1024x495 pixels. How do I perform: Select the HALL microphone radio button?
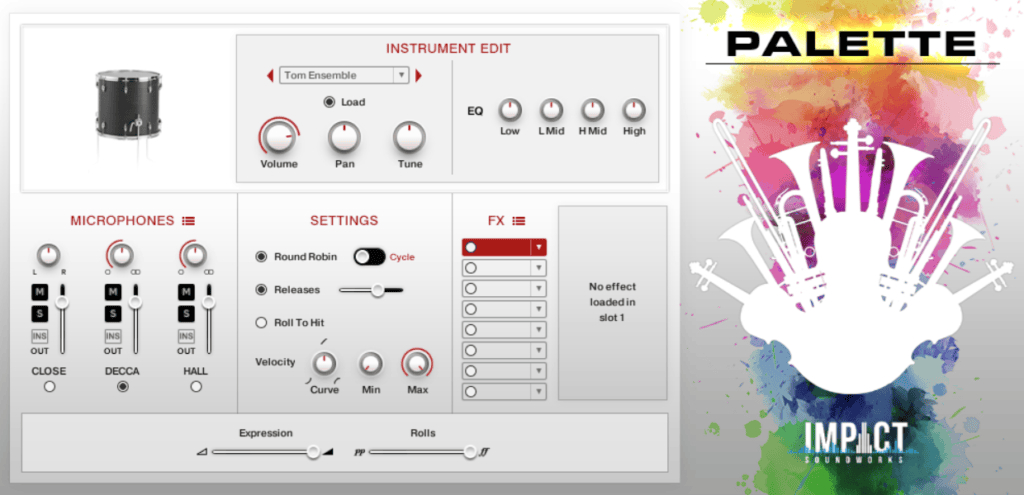pos(196,387)
